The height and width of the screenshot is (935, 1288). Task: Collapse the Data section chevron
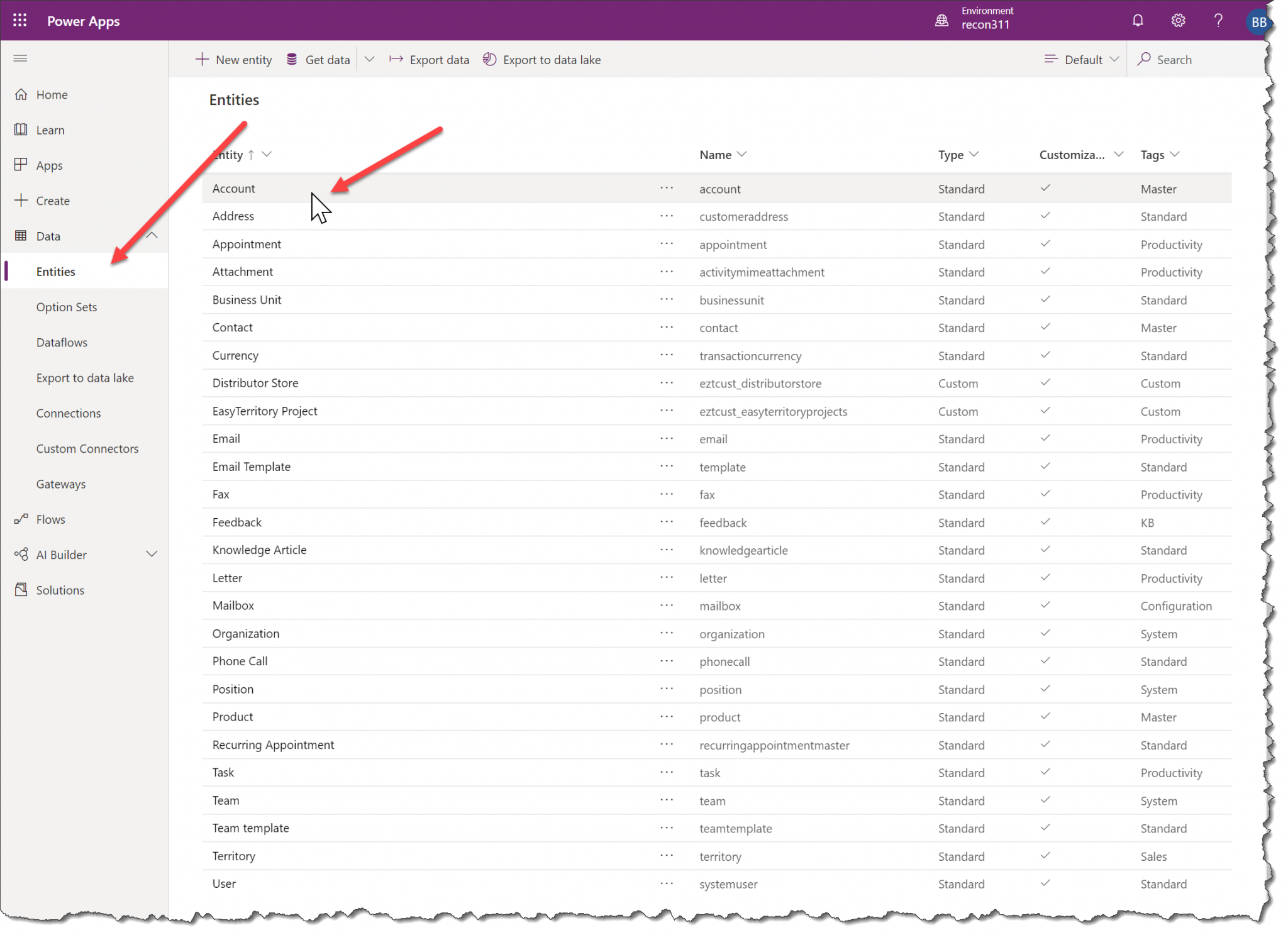[152, 235]
